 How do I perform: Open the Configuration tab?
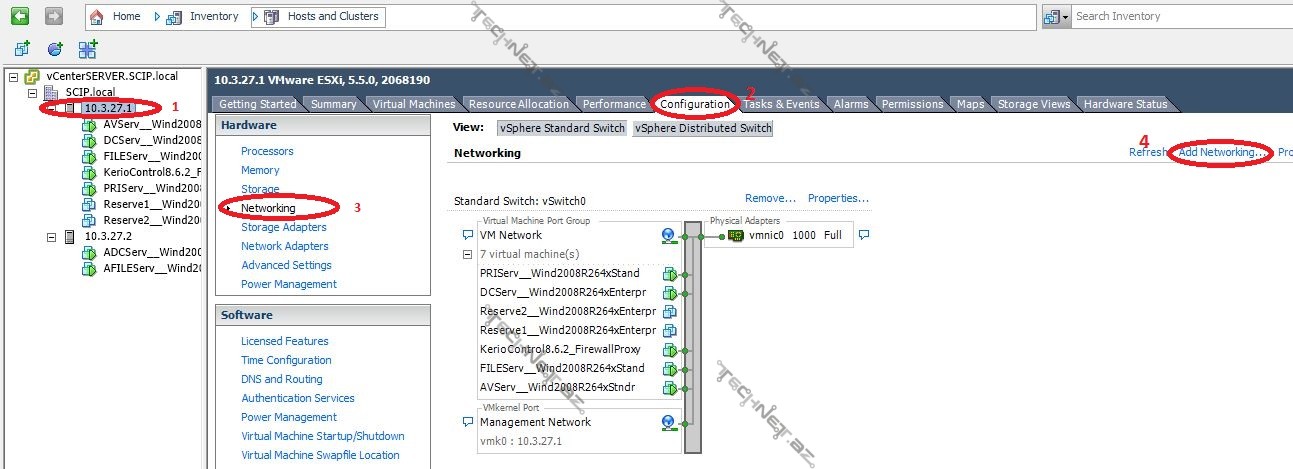(x=694, y=104)
